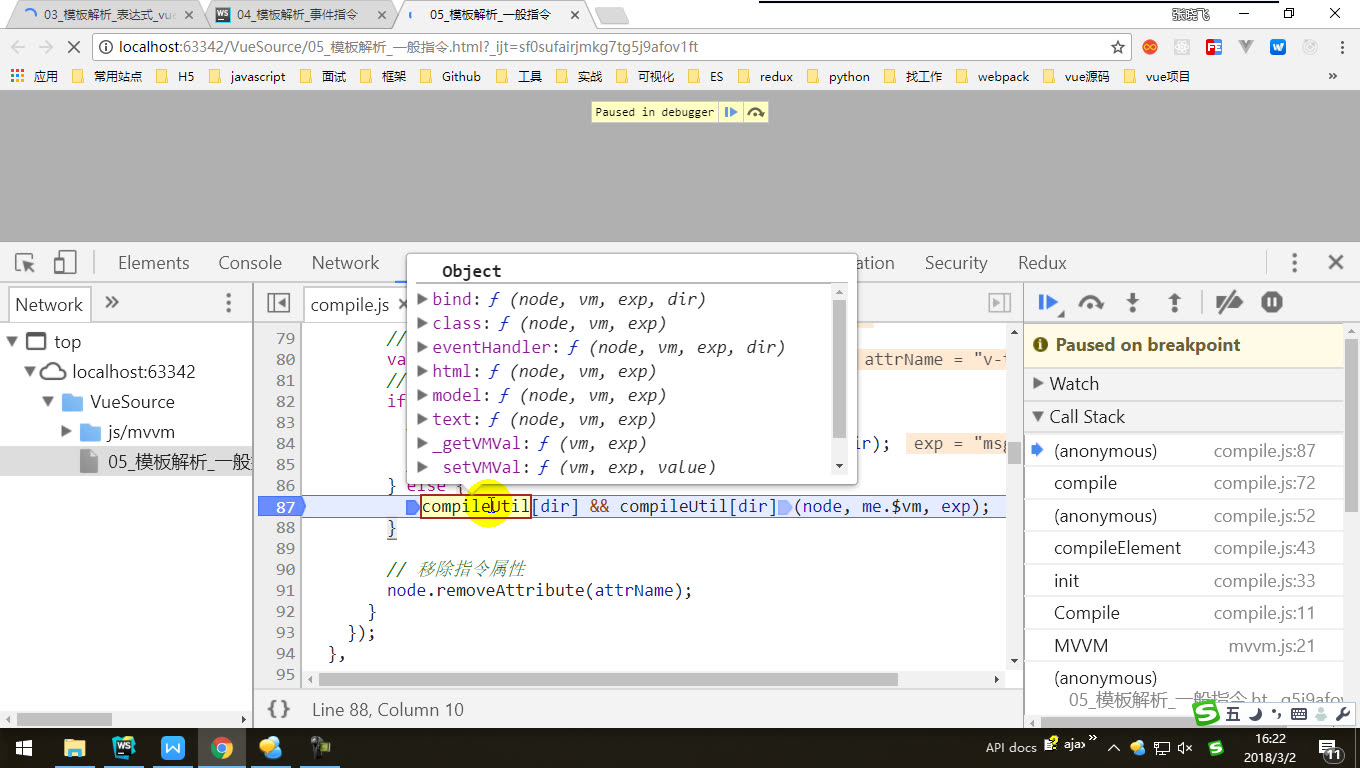Open the webpack bookmarks folder

pyautogui.click(x=992, y=76)
